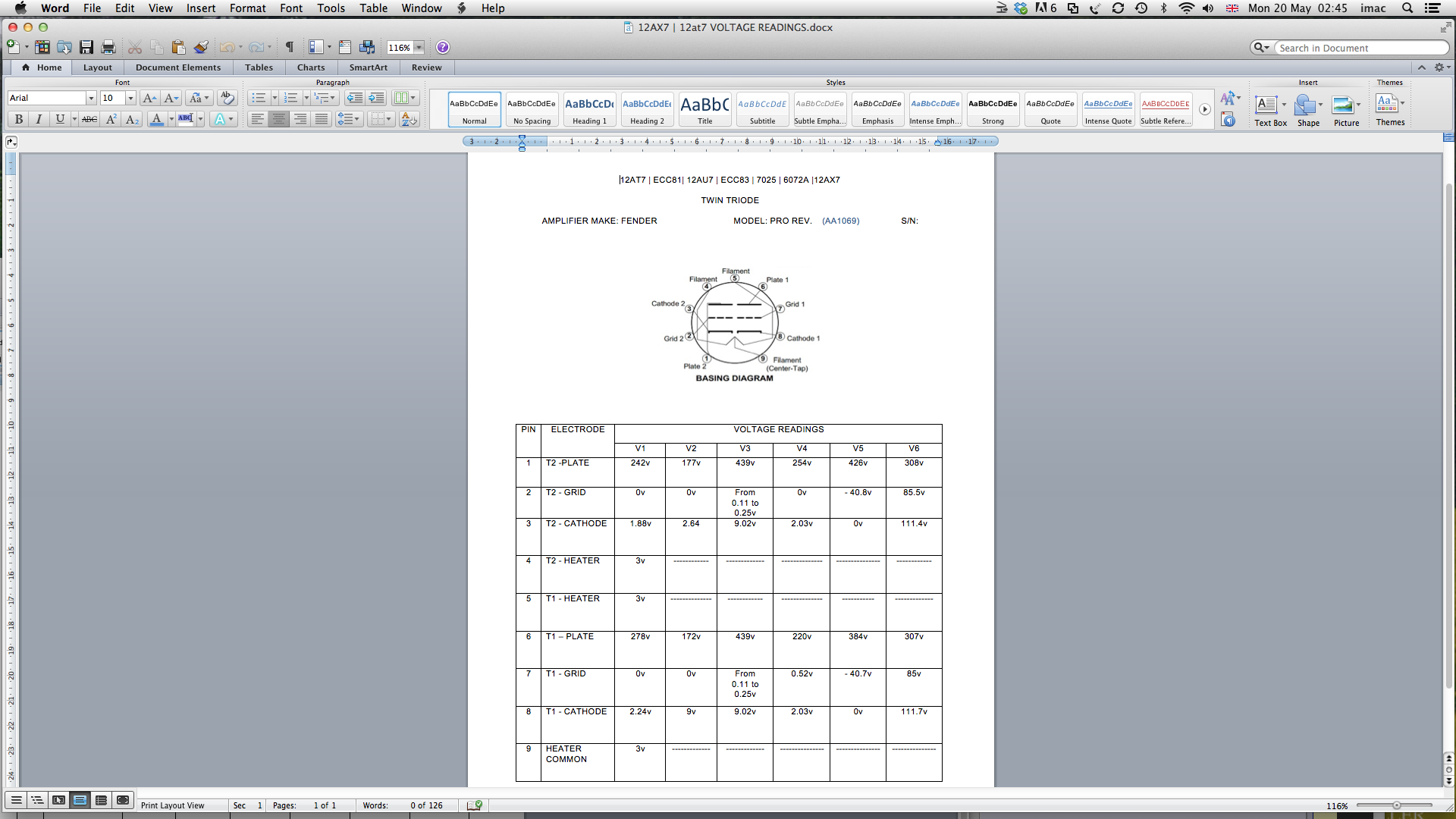Increase font size with grow button
1456x819 pixels.
(149, 98)
